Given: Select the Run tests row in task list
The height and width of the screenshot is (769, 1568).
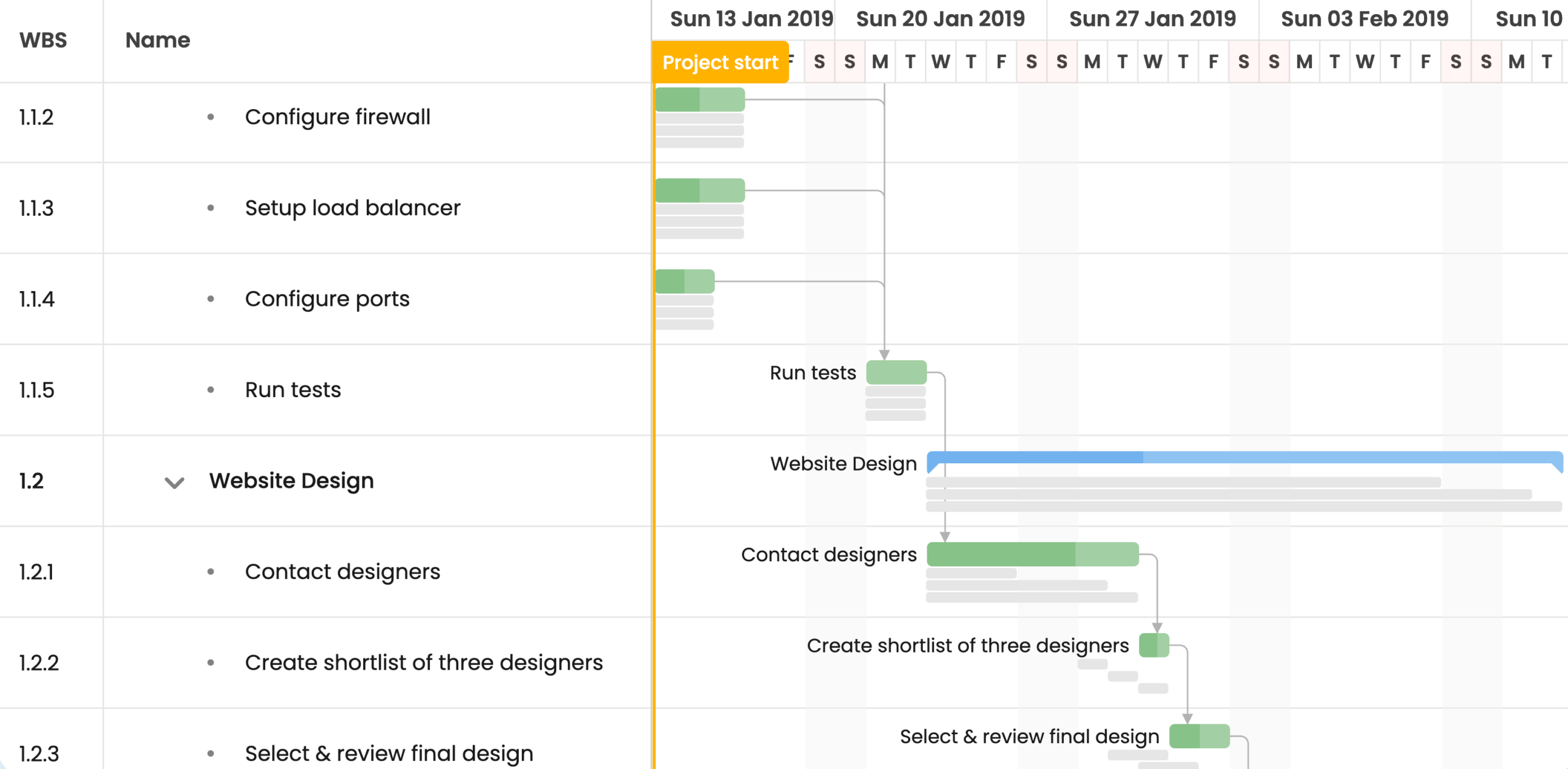Looking at the screenshot, I should click(293, 390).
